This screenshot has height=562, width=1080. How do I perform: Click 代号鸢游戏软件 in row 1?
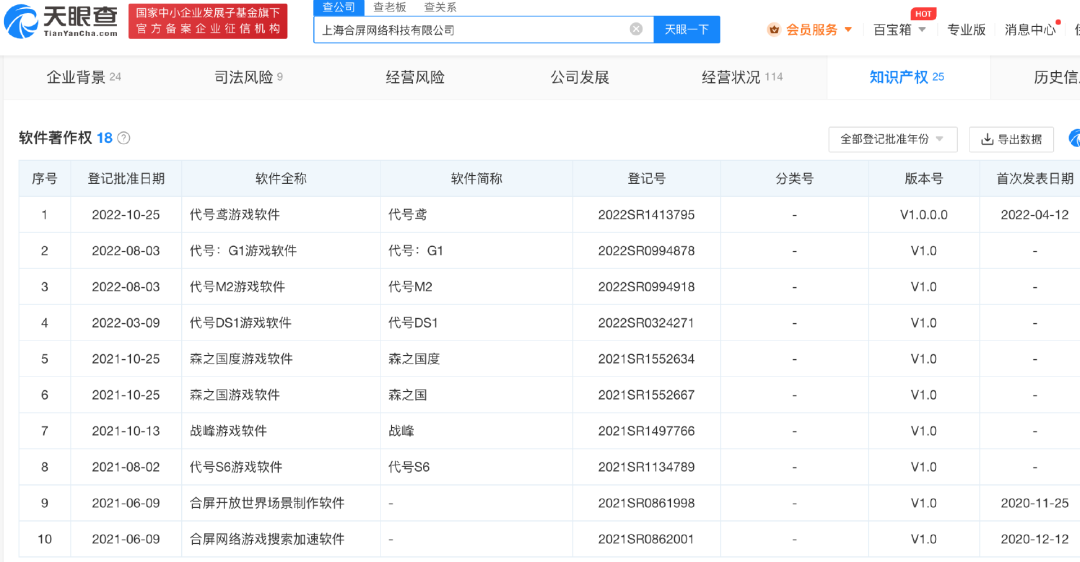pos(235,215)
